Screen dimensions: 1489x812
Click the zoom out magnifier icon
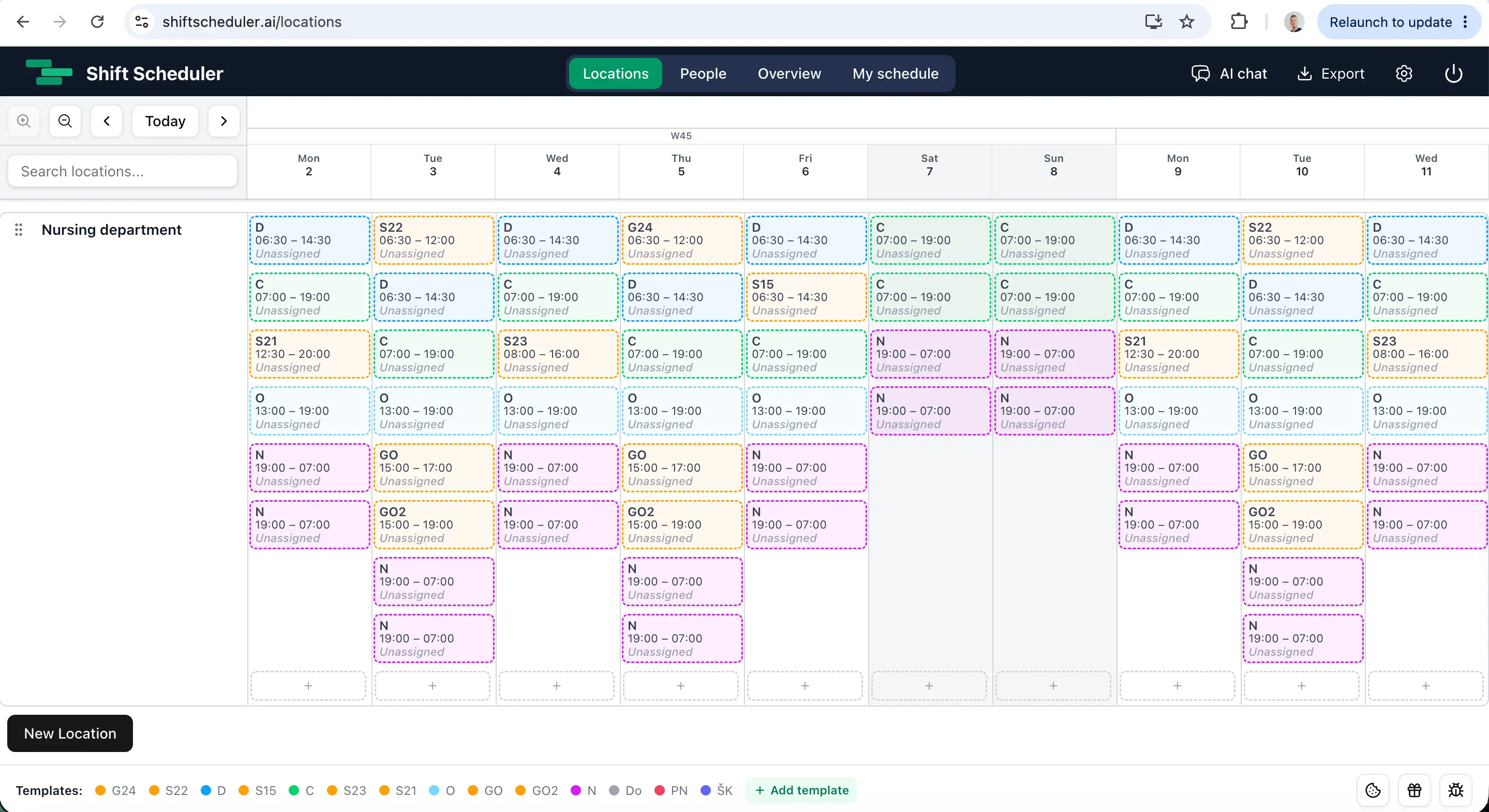pos(65,121)
